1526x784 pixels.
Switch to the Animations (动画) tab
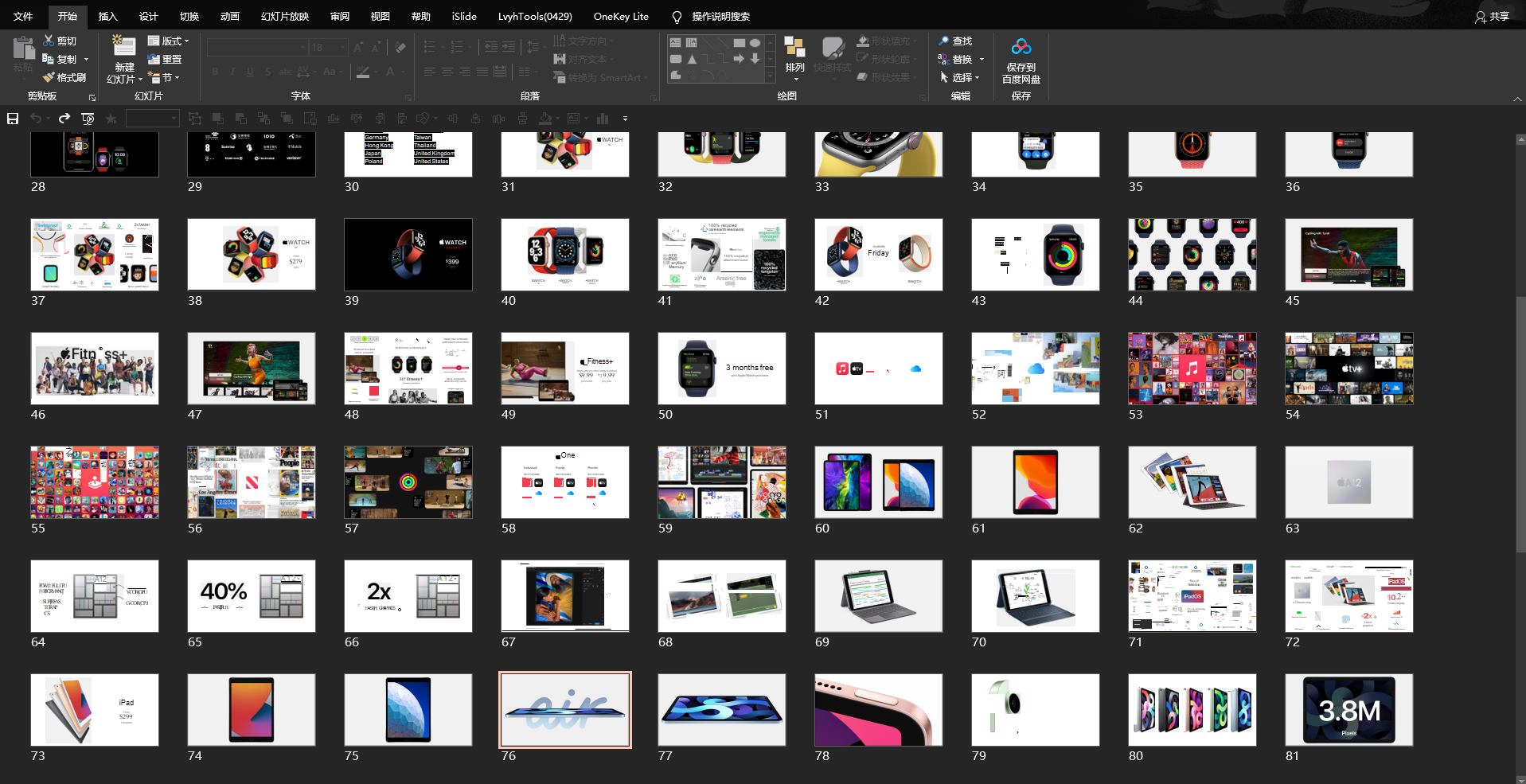tap(229, 16)
